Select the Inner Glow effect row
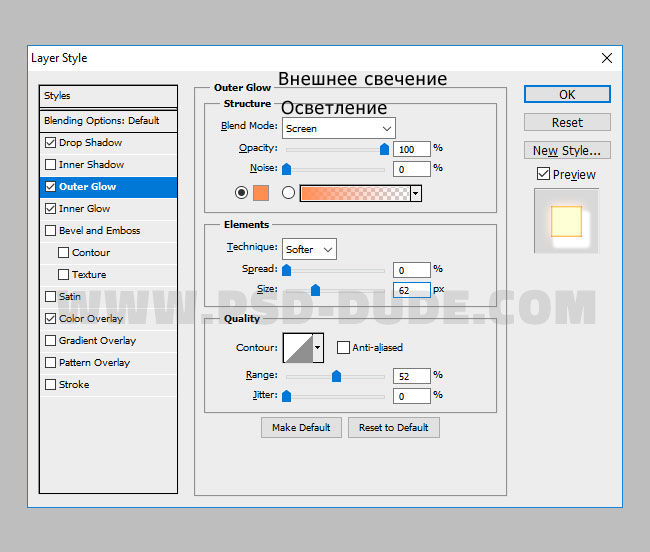650x552 pixels. click(x=109, y=208)
